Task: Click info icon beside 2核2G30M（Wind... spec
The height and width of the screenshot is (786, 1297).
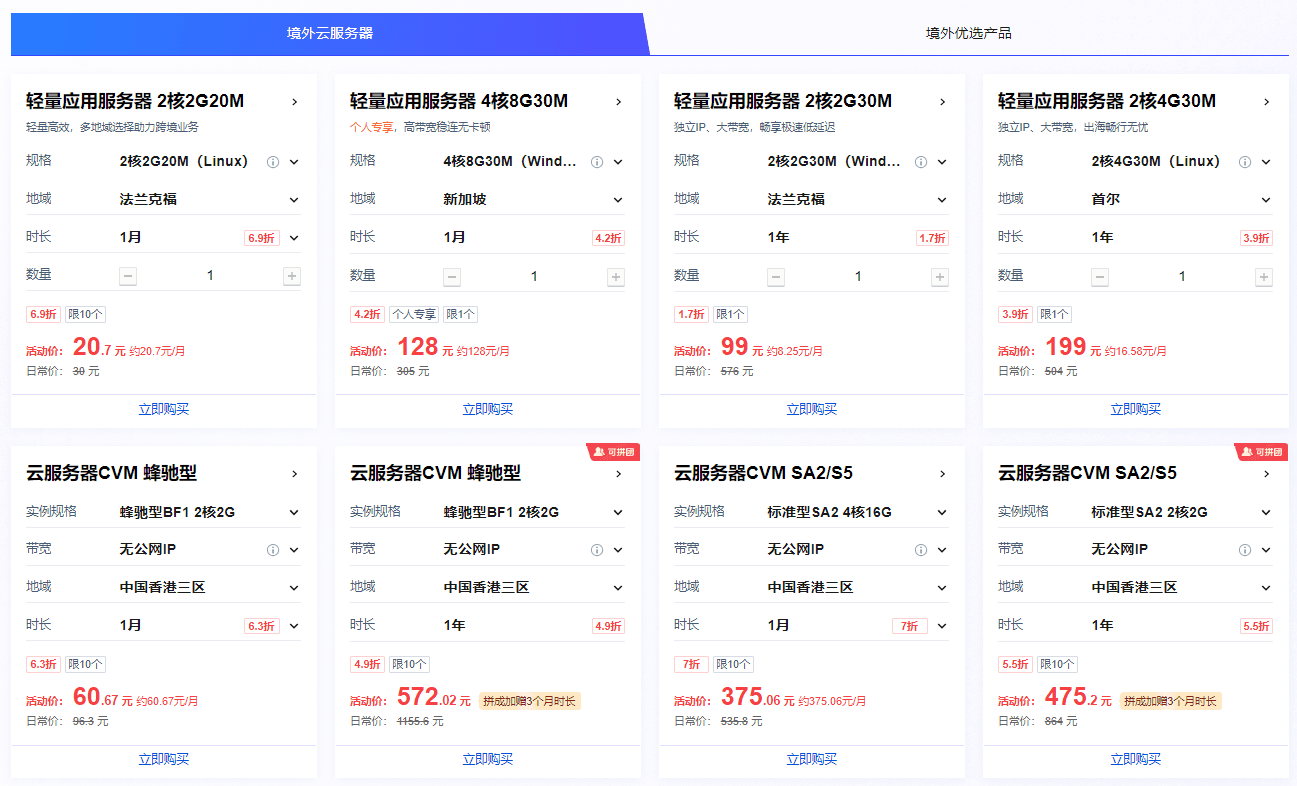Action: (921, 162)
